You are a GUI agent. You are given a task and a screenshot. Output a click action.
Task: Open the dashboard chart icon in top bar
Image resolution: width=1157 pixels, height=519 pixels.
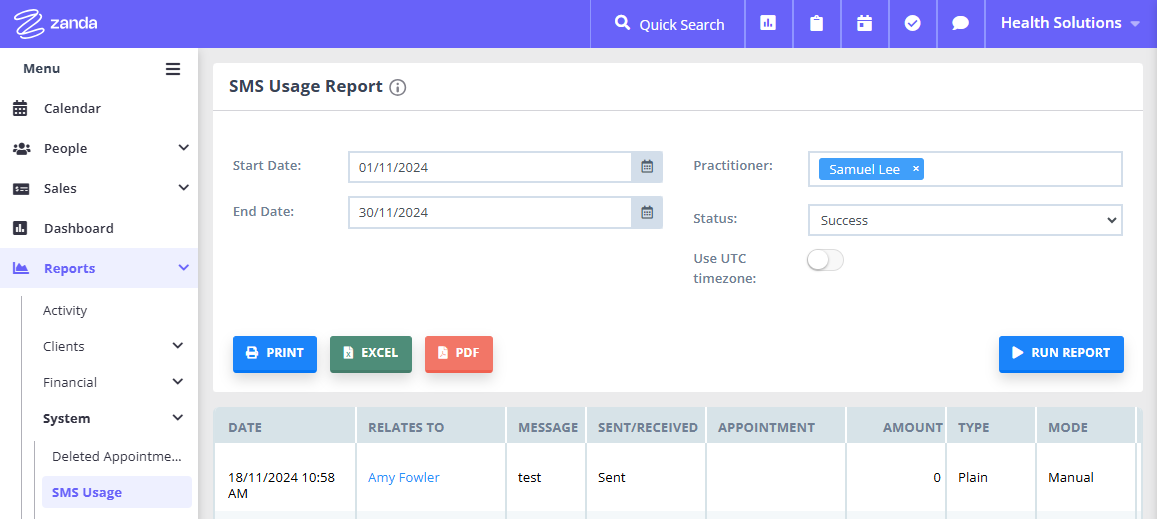point(768,23)
